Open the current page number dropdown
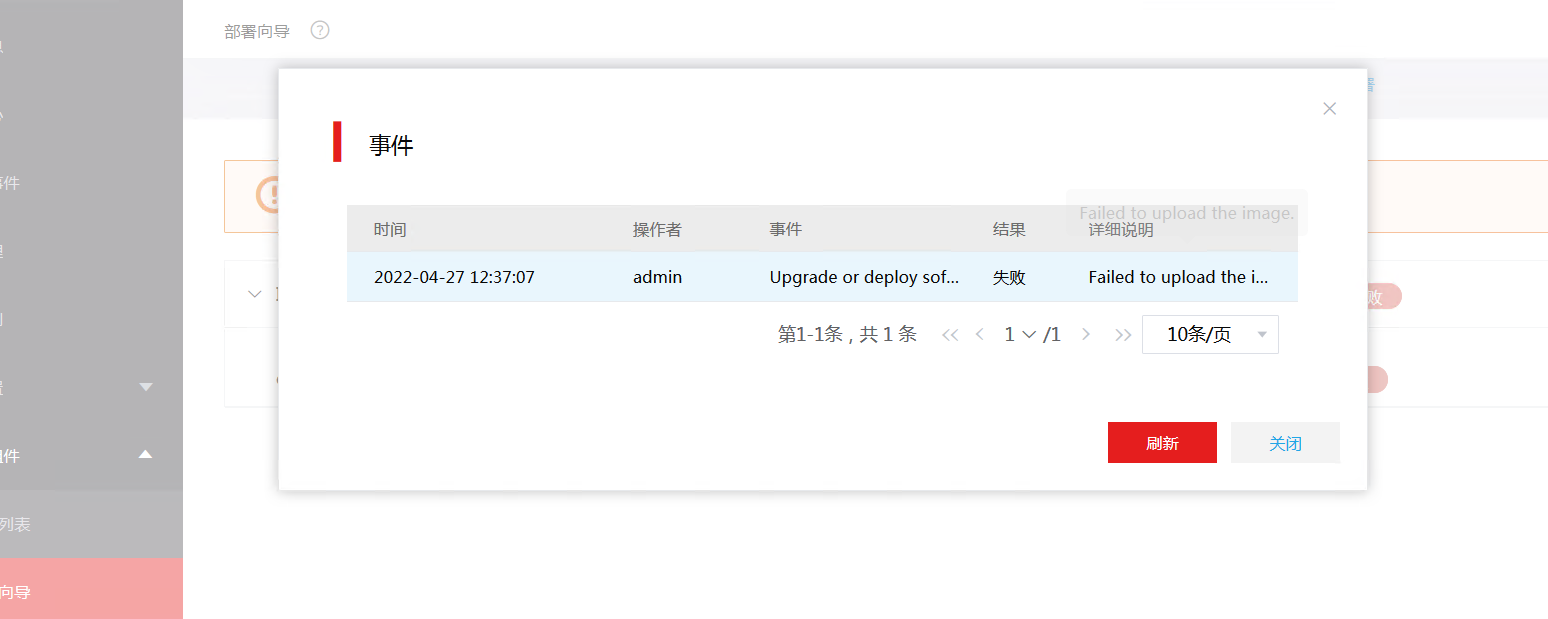1548x619 pixels. (1021, 335)
